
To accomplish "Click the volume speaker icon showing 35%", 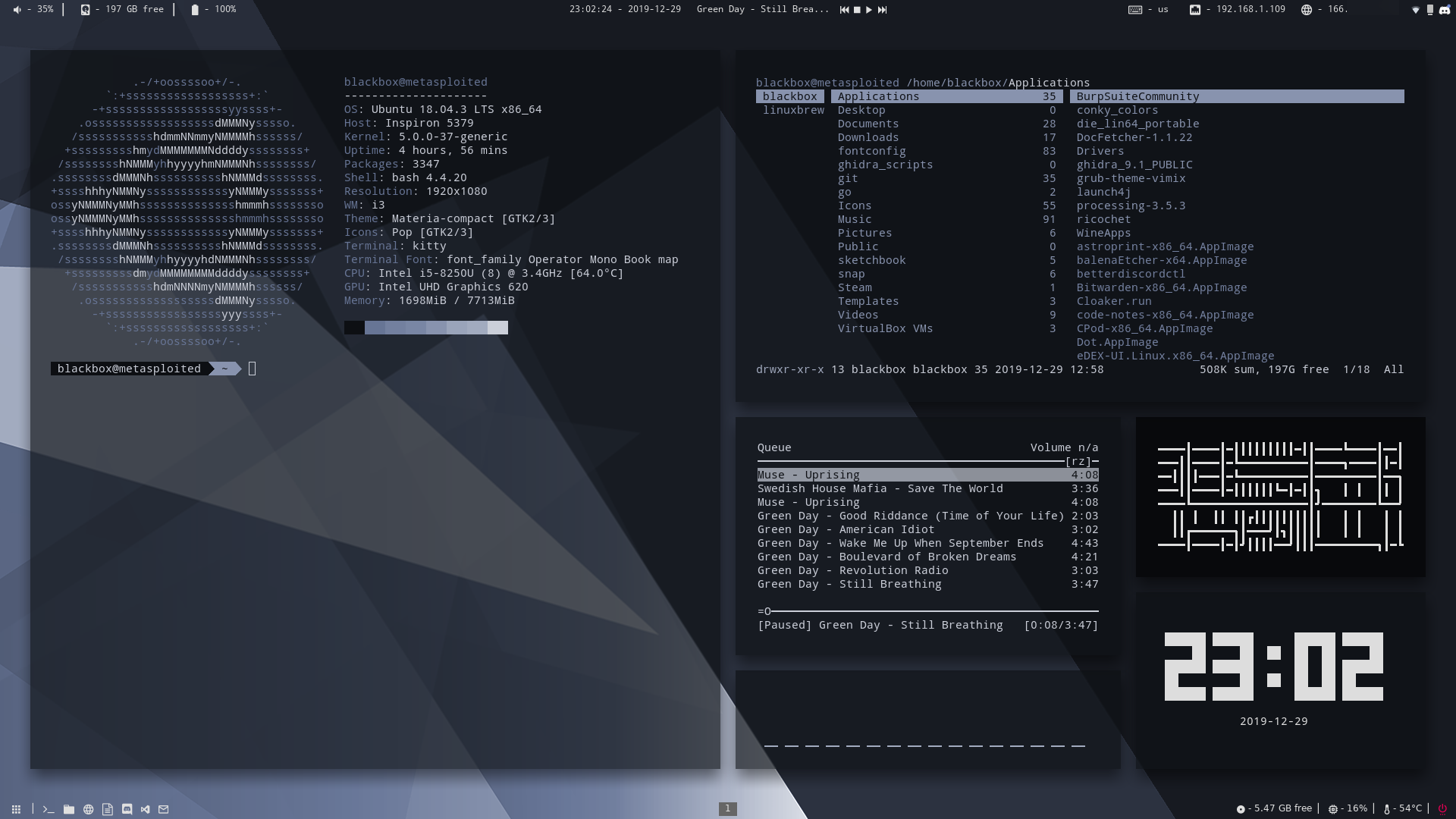I will pos(17,10).
